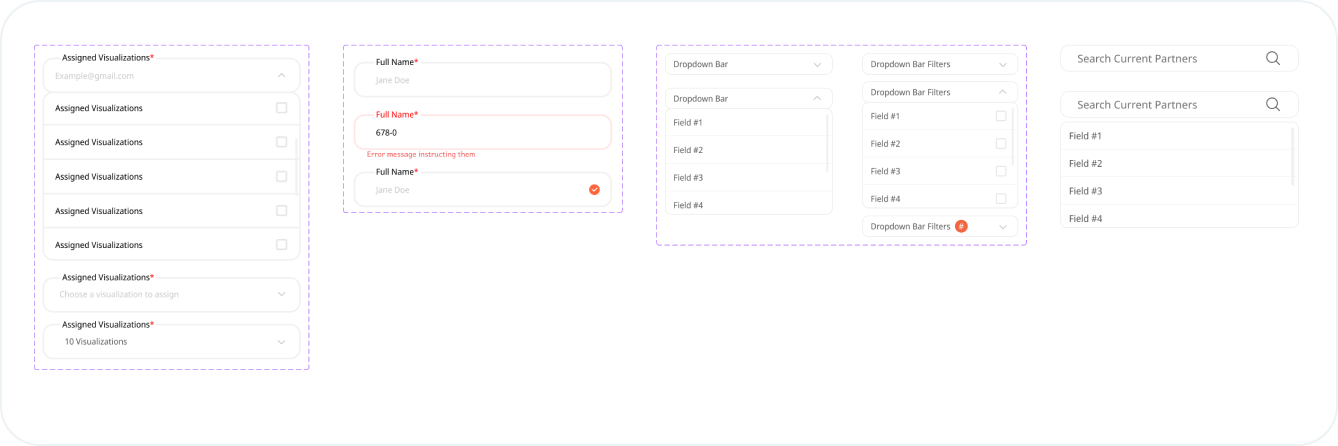Click the scrollbar in the search results list
The height and width of the screenshot is (446, 1338).
(1294, 155)
